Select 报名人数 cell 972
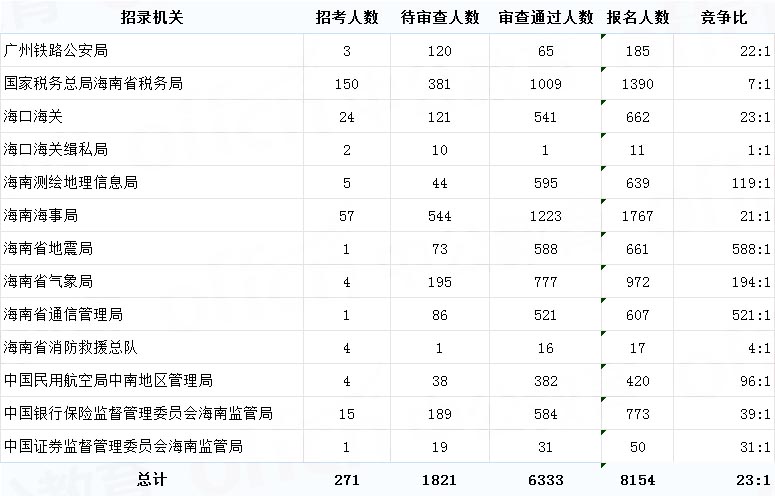Screen dimensions: 775x496 click(x=638, y=282)
